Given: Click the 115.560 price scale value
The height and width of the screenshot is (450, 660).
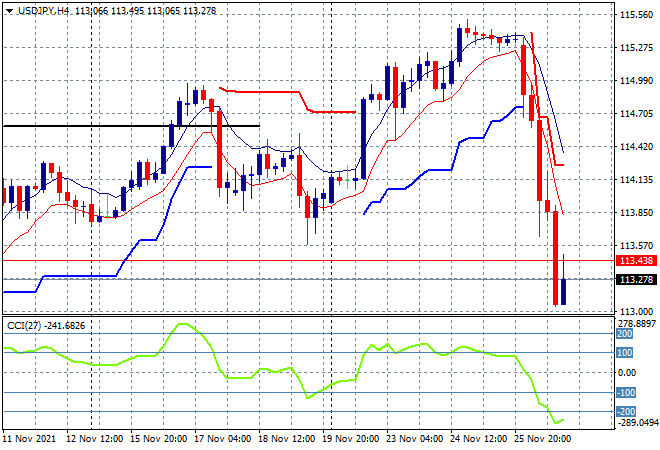Looking at the screenshot, I should click(x=636, y=15).
